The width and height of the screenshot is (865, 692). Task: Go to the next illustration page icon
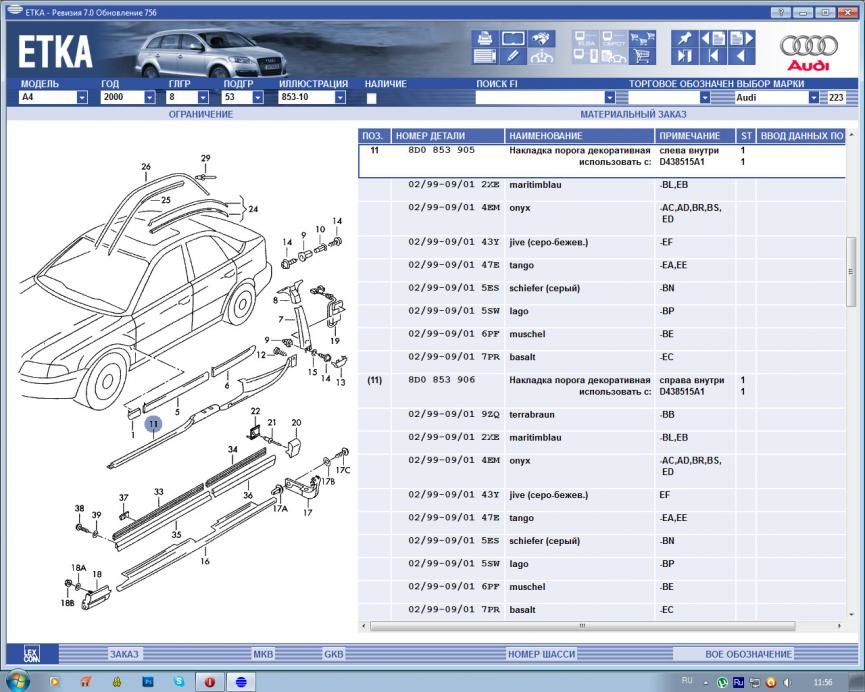741,38
